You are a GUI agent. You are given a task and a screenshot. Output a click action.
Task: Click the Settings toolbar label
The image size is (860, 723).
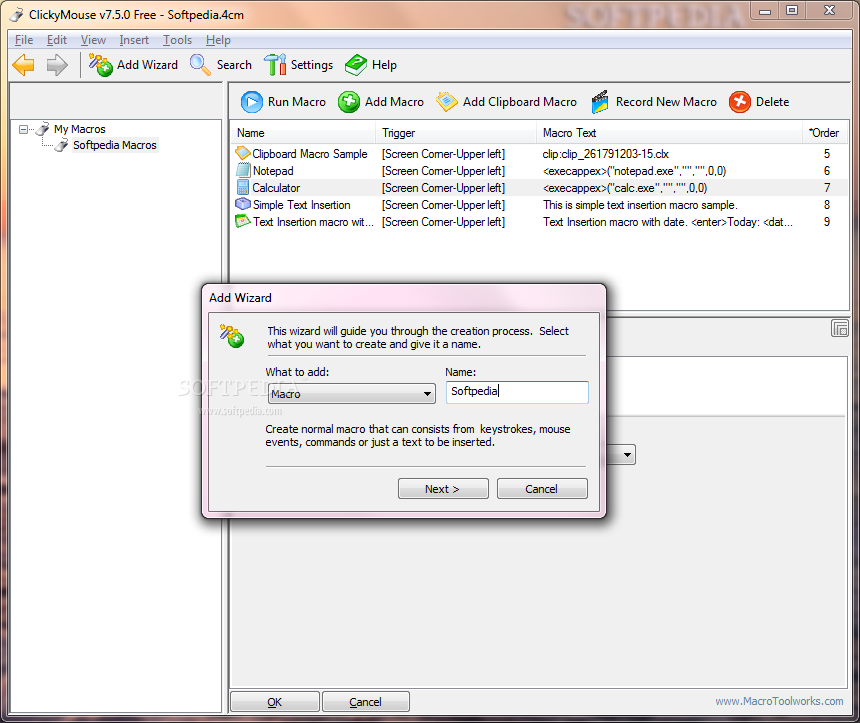pos(312,65)
